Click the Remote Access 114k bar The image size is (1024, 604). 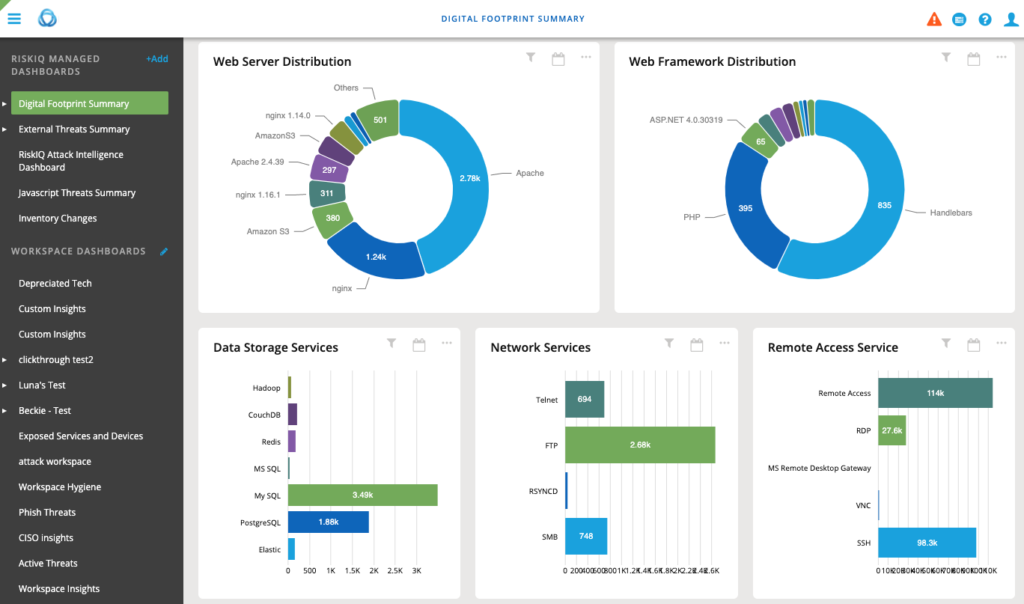tap(935, 393)
